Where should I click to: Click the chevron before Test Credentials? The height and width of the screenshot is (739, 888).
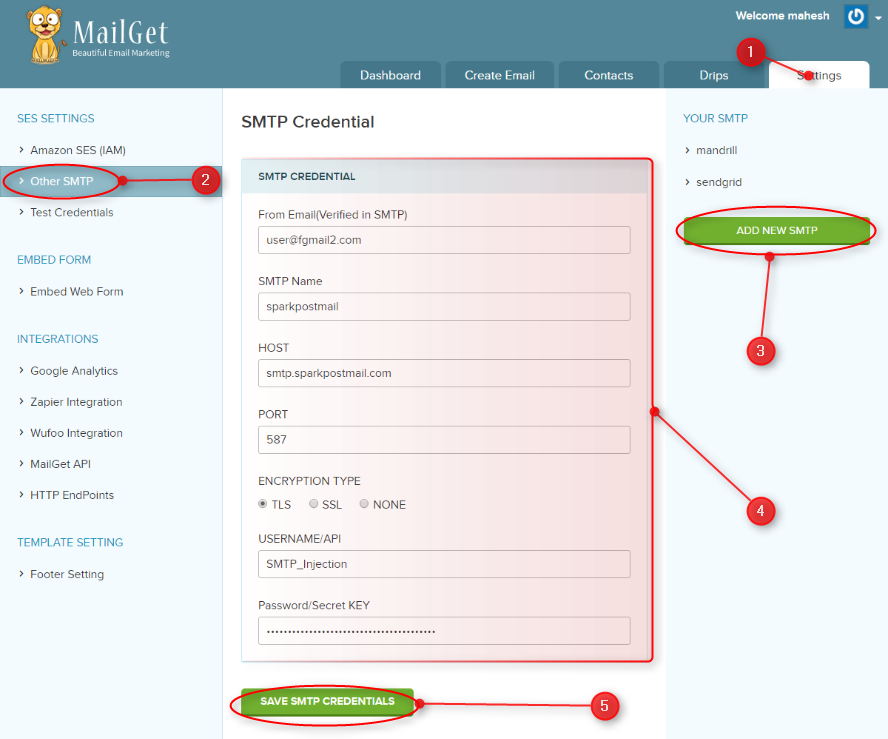[x=22, y=212]
